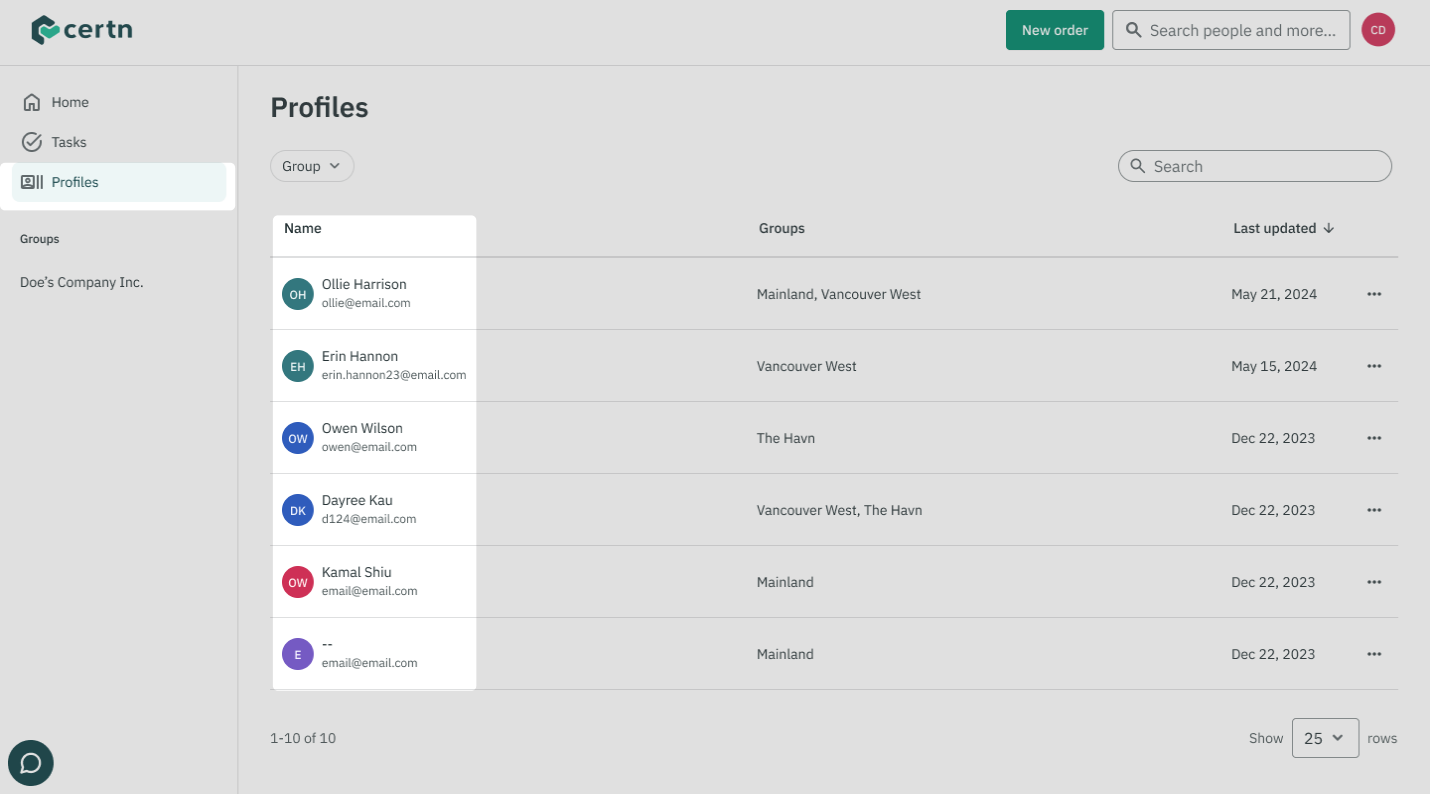This screenshot has height=794, width=1430.
Task: Click the Certn logo
Action: point(81,29)
